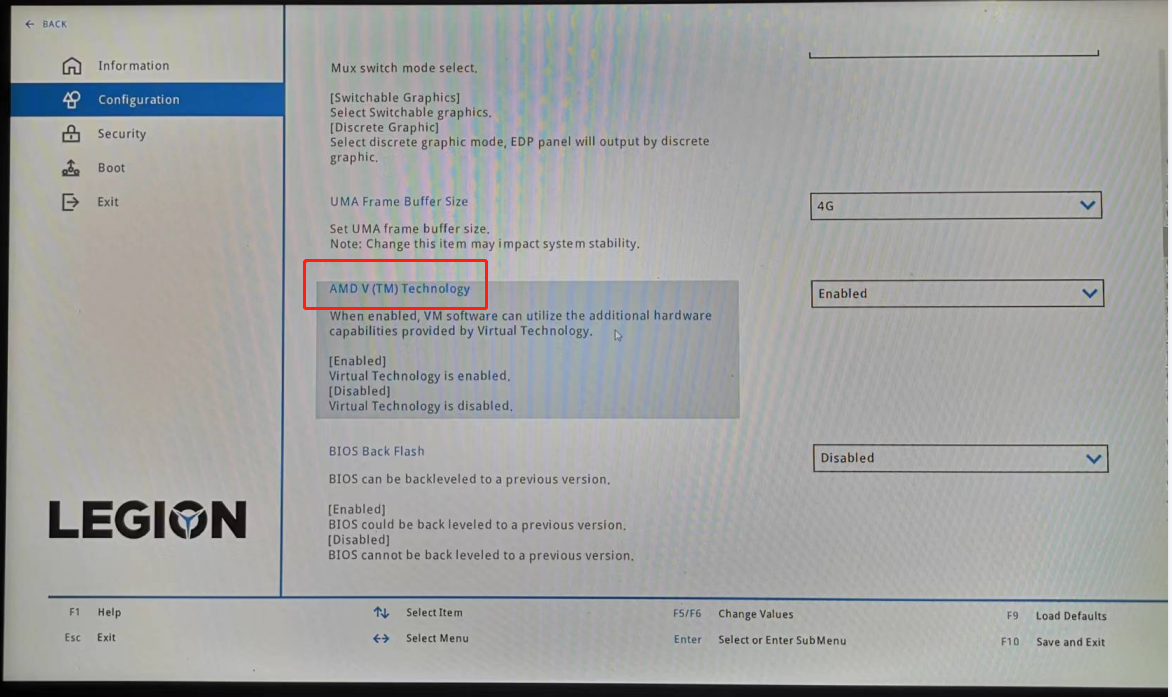Click Save and Exit at bottom
1172x697 pixels.
tap(1070, 642)
